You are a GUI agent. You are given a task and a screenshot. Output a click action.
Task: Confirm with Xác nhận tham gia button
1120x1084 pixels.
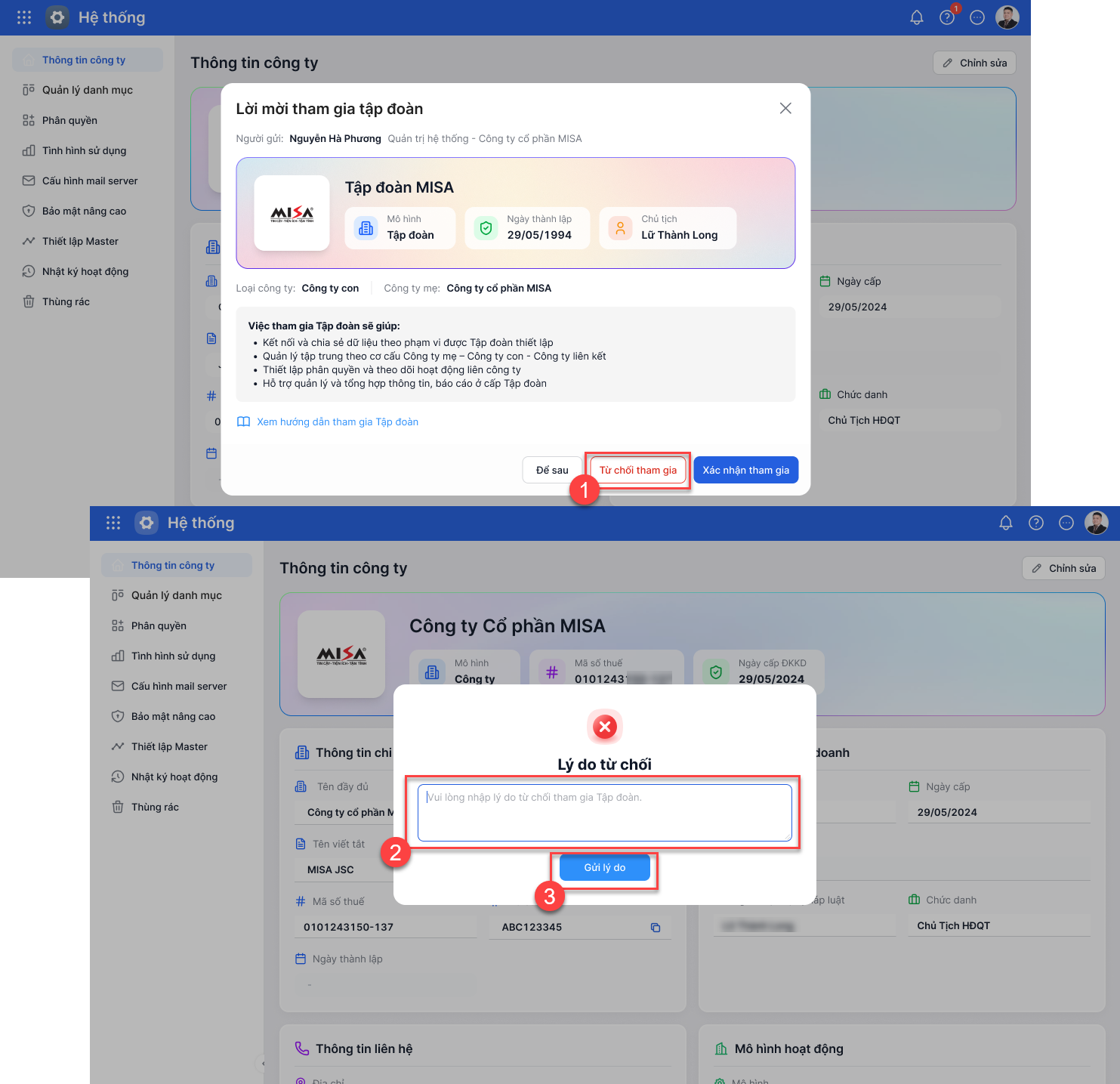click(x=746, y=470)
